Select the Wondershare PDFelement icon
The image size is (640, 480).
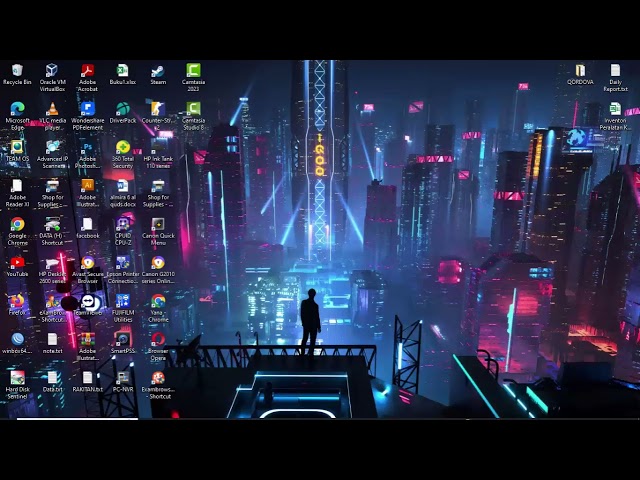point(87,116)
